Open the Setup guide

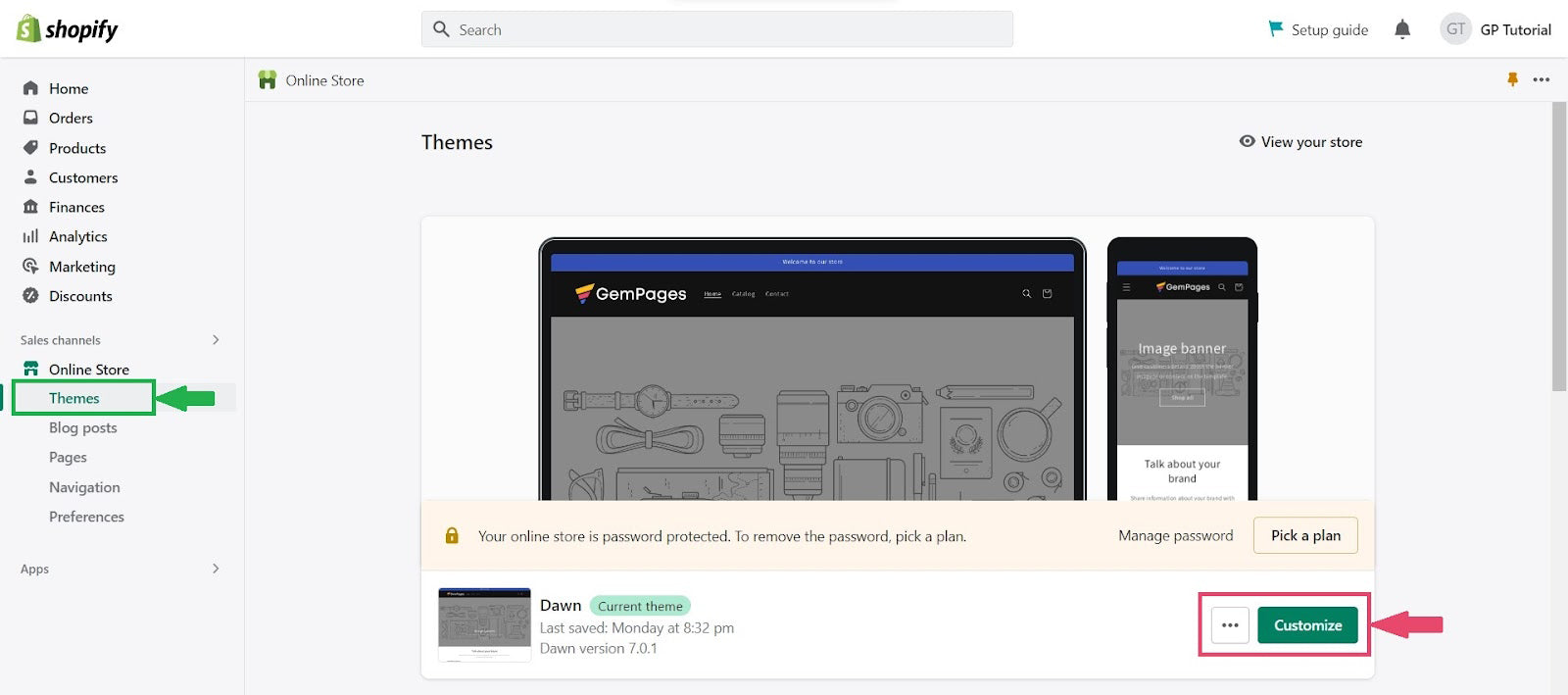tap(1330, 29)
